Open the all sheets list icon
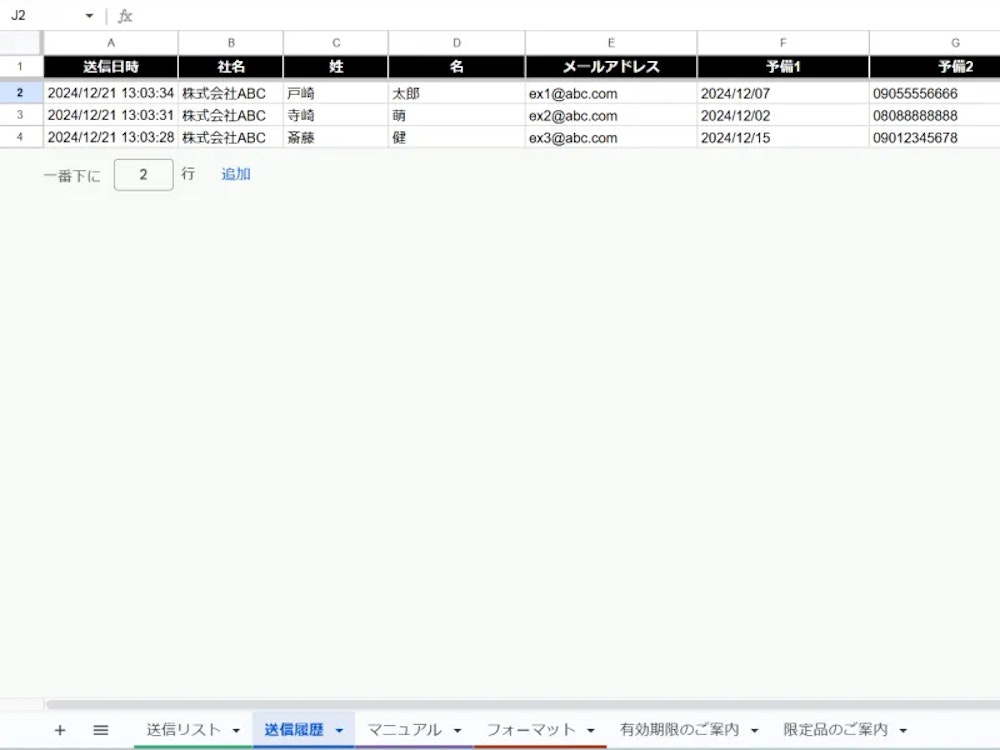 coord(101,730)
